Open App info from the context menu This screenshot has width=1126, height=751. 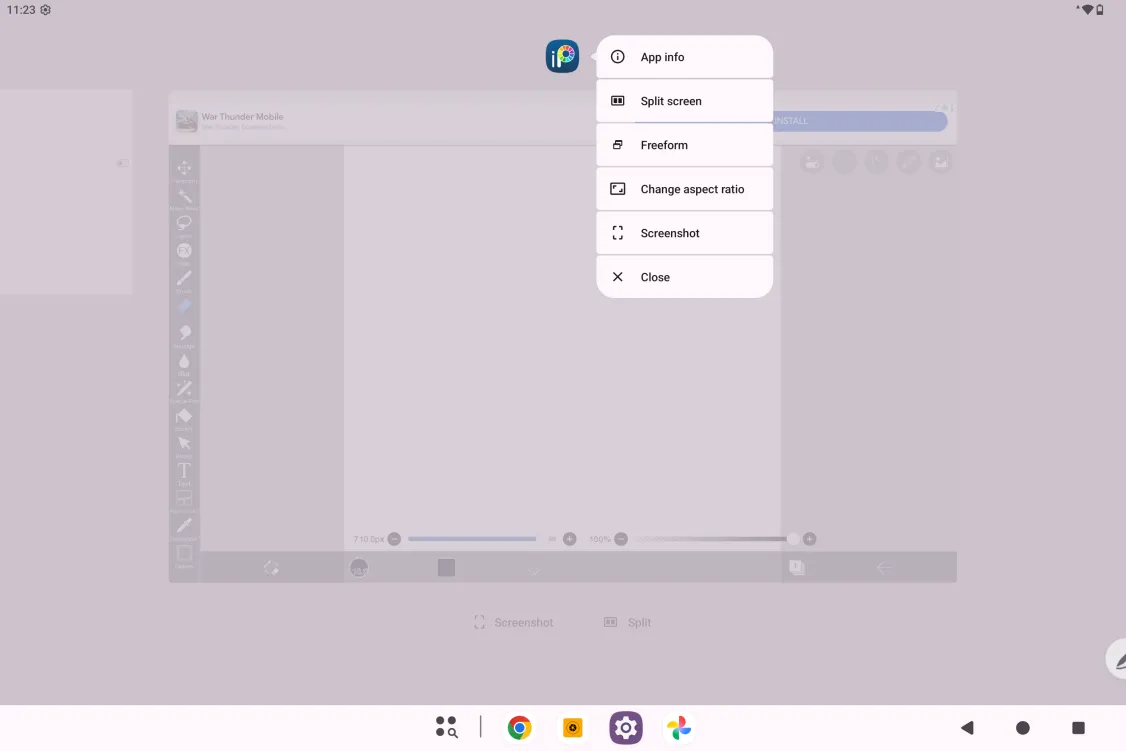pyautogui.click(x=684, y=57)
